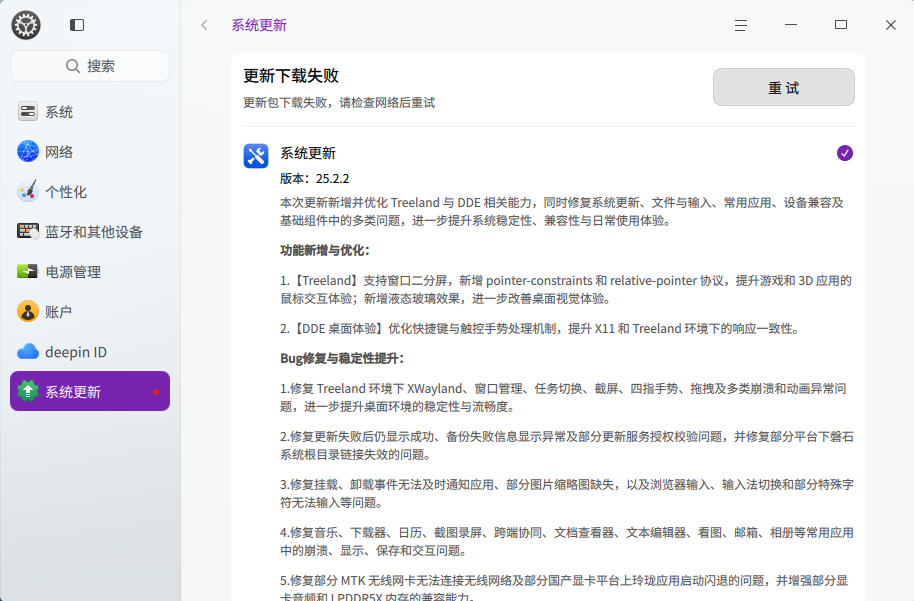This screenshot has height=601, width=914.
Task: Close the Control Center window
Action: 891,25
